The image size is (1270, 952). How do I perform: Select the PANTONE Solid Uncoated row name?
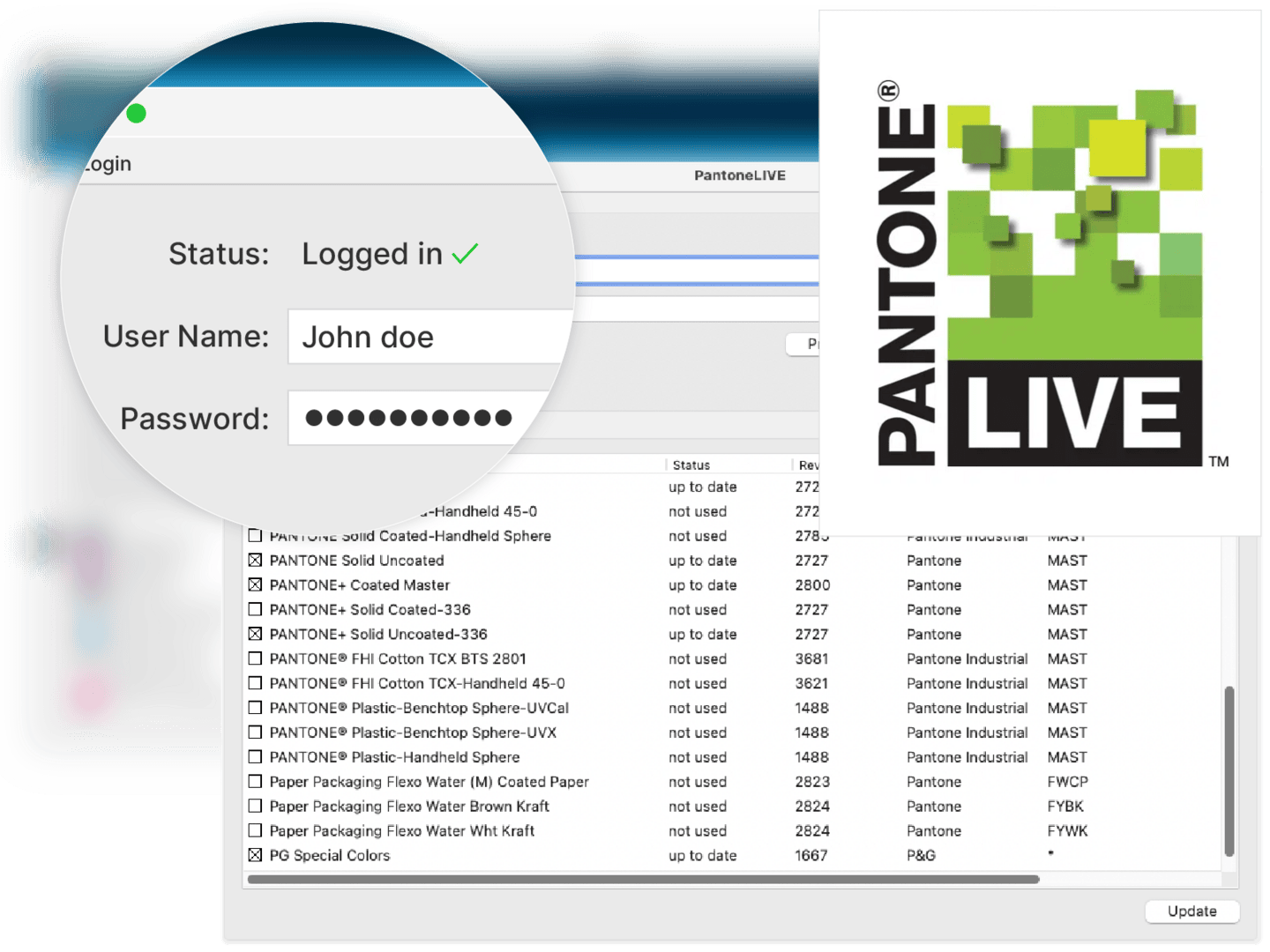point(356,561)
